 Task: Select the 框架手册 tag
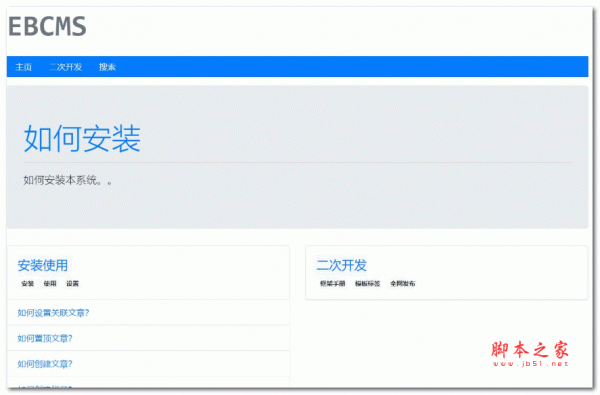point(333,284)
